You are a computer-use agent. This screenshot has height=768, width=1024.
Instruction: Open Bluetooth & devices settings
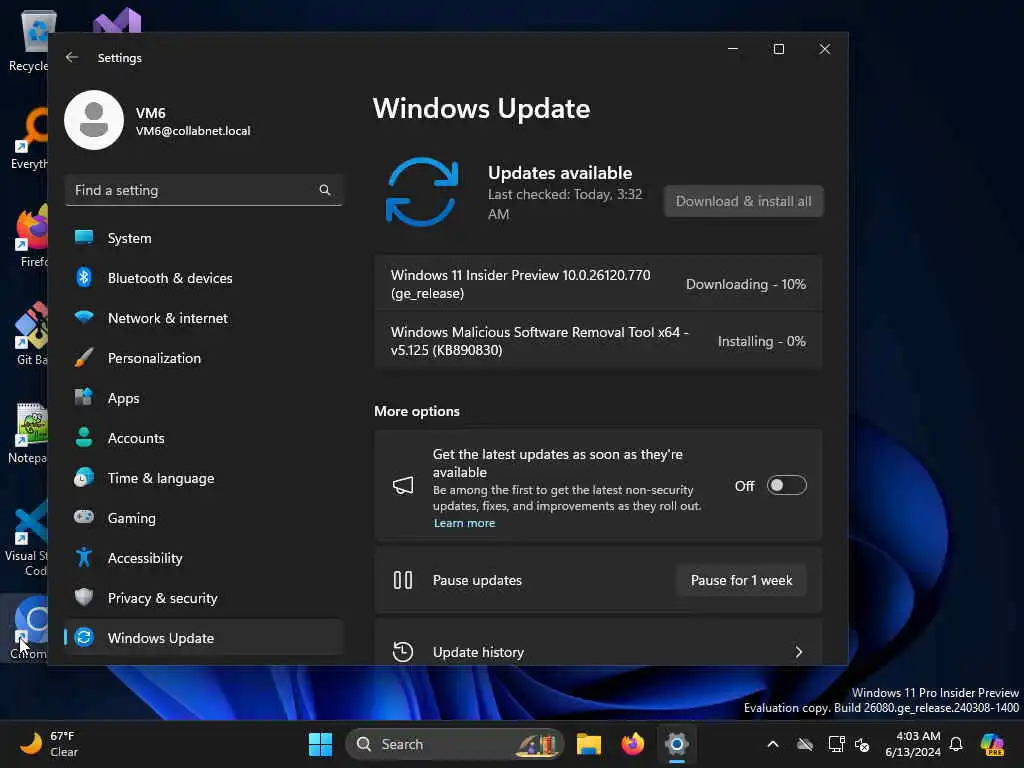point(204,278)
